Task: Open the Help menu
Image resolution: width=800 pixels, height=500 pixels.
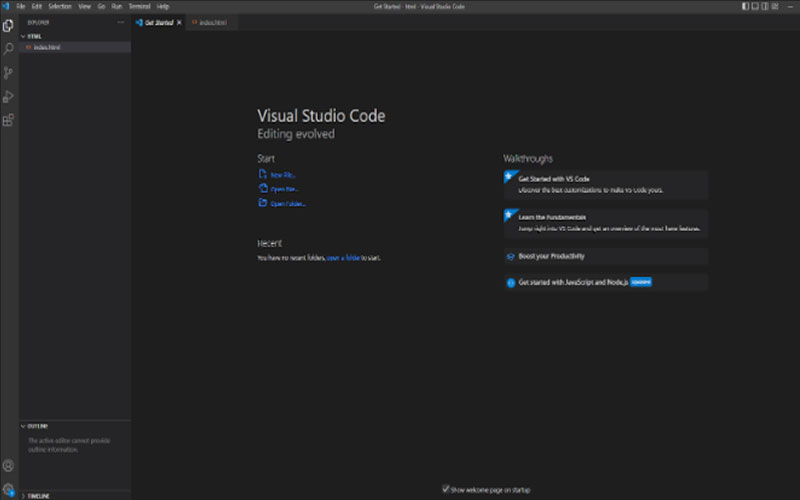Action: click(x=163, y=6)
